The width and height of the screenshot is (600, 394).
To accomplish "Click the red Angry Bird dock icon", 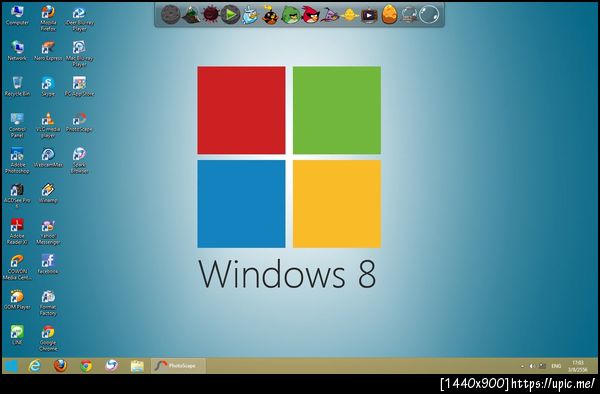I will point(310,15).
